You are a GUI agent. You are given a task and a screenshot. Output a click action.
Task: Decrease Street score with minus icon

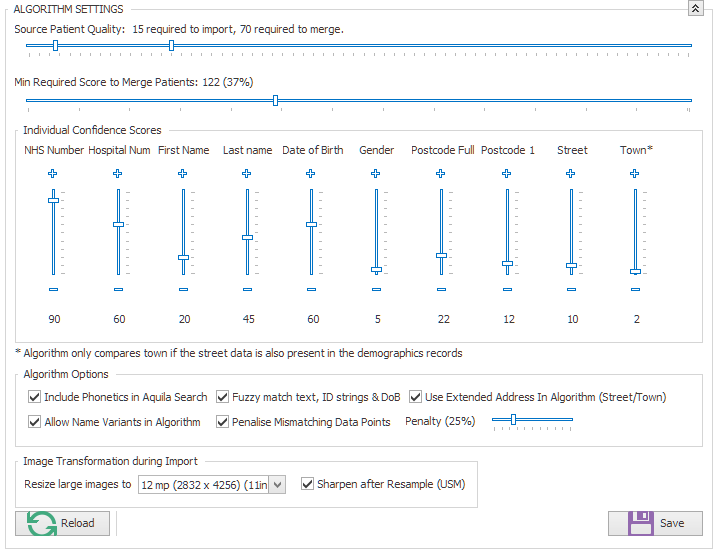click(571, 289)
